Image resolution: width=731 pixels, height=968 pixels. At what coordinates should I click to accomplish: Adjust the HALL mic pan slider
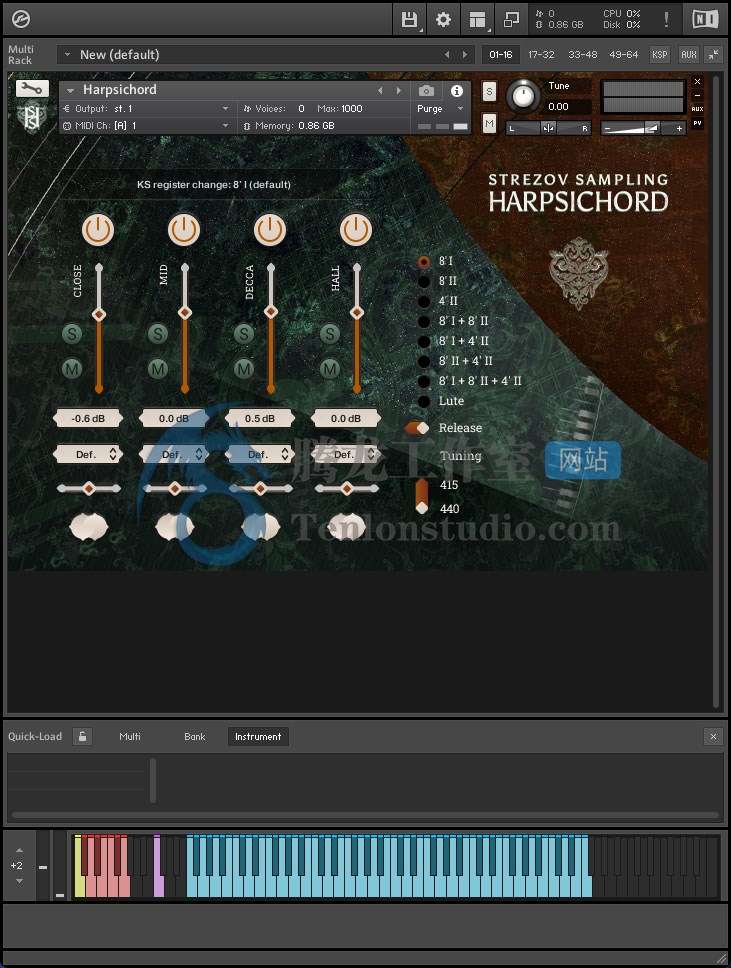point(346,489)
